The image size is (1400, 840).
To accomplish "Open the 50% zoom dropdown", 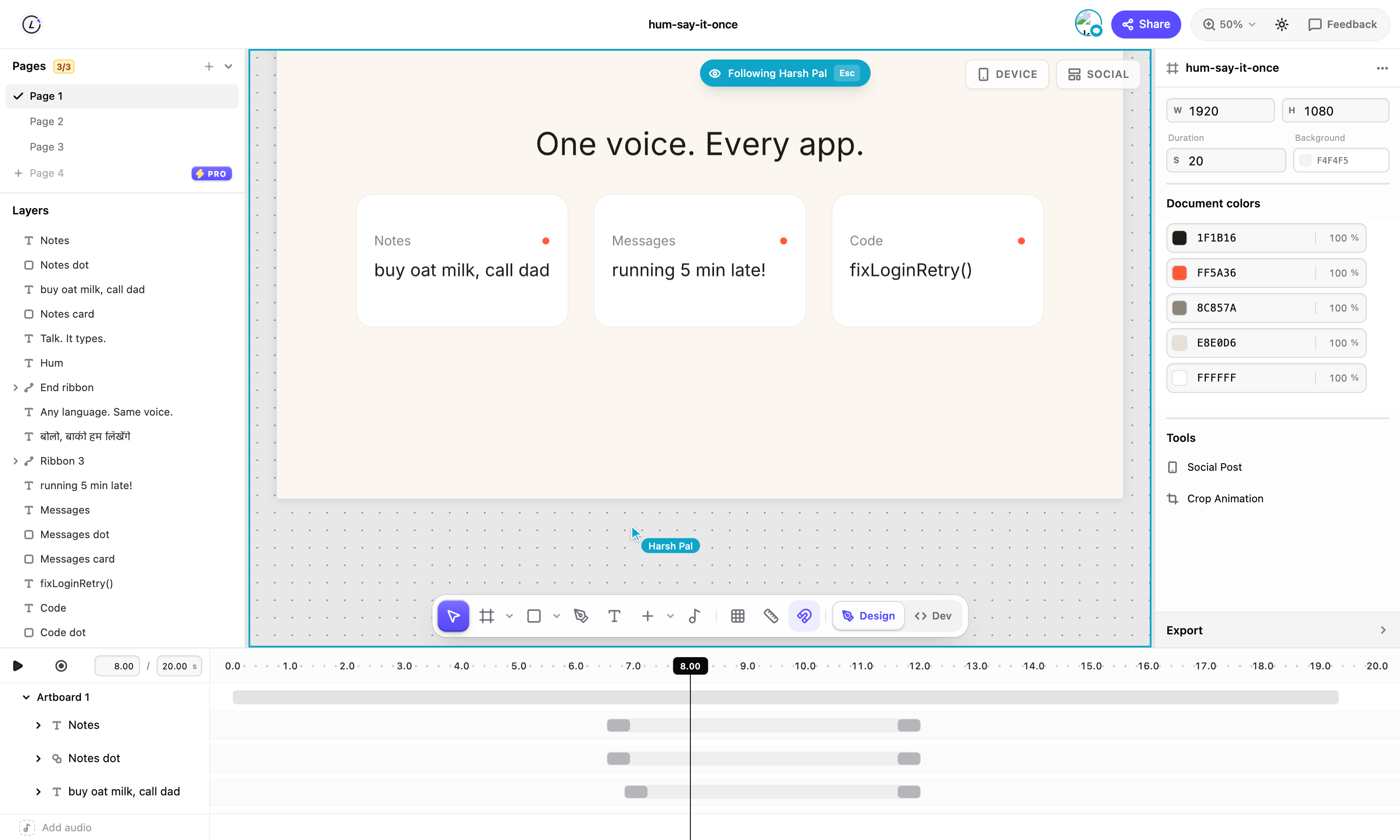I will (1229, 24).
